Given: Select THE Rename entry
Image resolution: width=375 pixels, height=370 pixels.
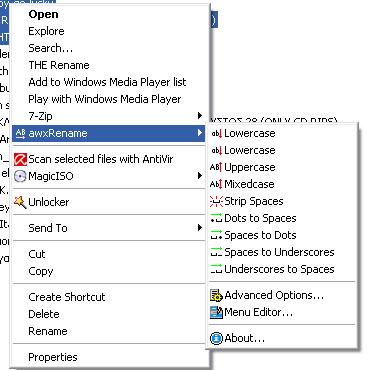Looking at the screenshot, I should [59, 65].
